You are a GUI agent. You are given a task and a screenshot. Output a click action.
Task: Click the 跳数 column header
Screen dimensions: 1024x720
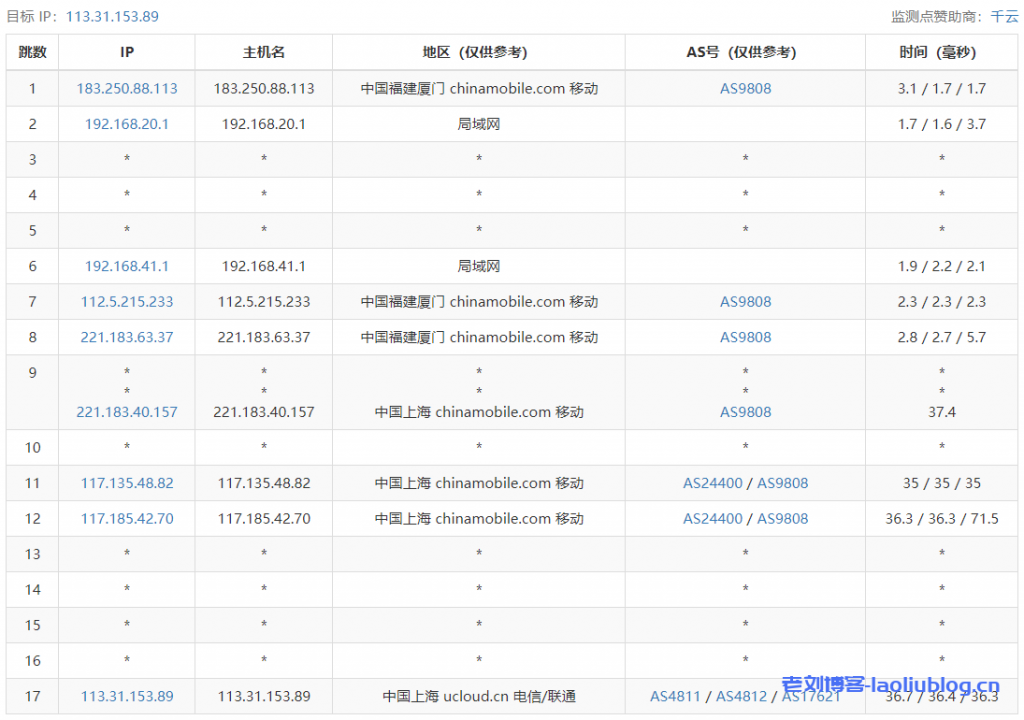(32, 52)
